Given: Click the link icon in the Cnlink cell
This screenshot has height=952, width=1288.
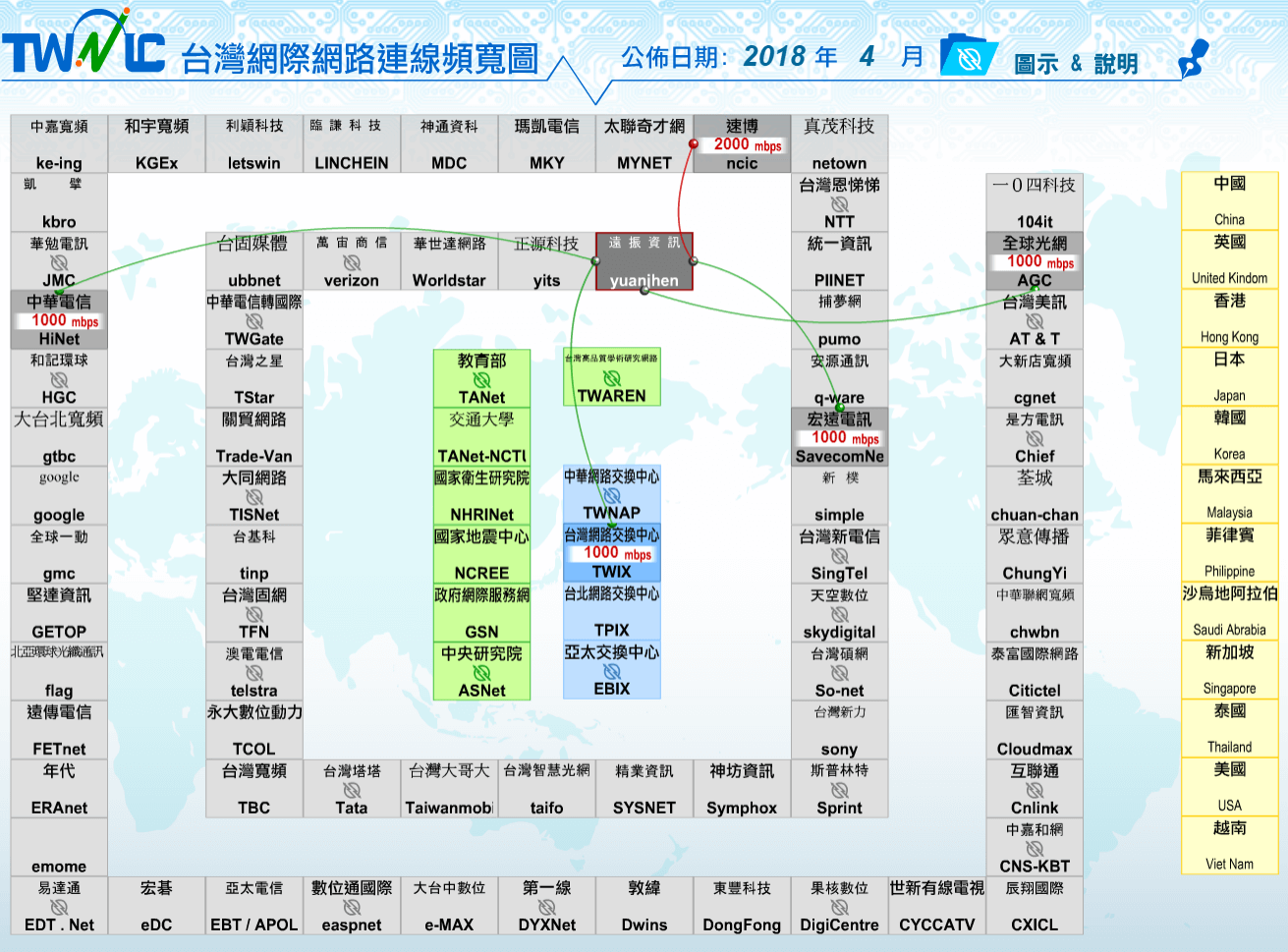Looking at the screenshot, I should (x=1035, y=790).
